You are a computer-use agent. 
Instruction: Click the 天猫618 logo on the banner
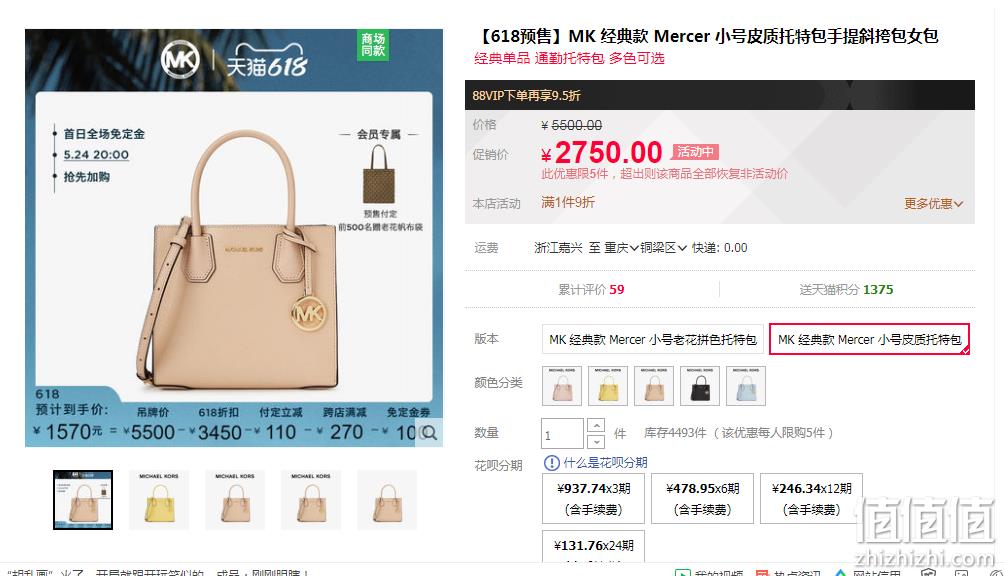pos(266,61)
